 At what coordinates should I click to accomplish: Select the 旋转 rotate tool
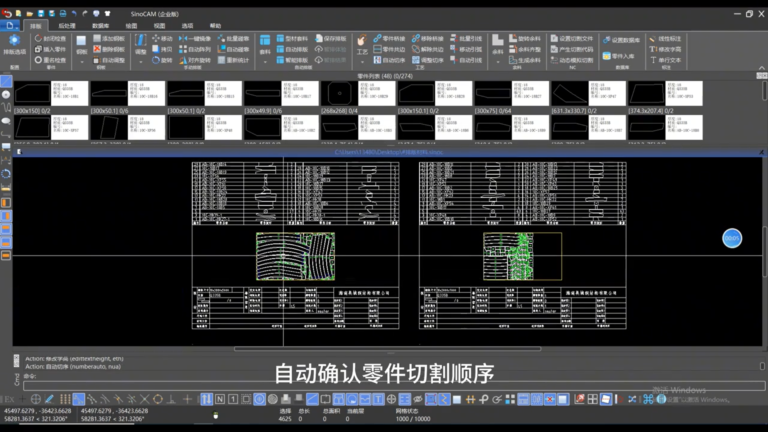[162, 60]
